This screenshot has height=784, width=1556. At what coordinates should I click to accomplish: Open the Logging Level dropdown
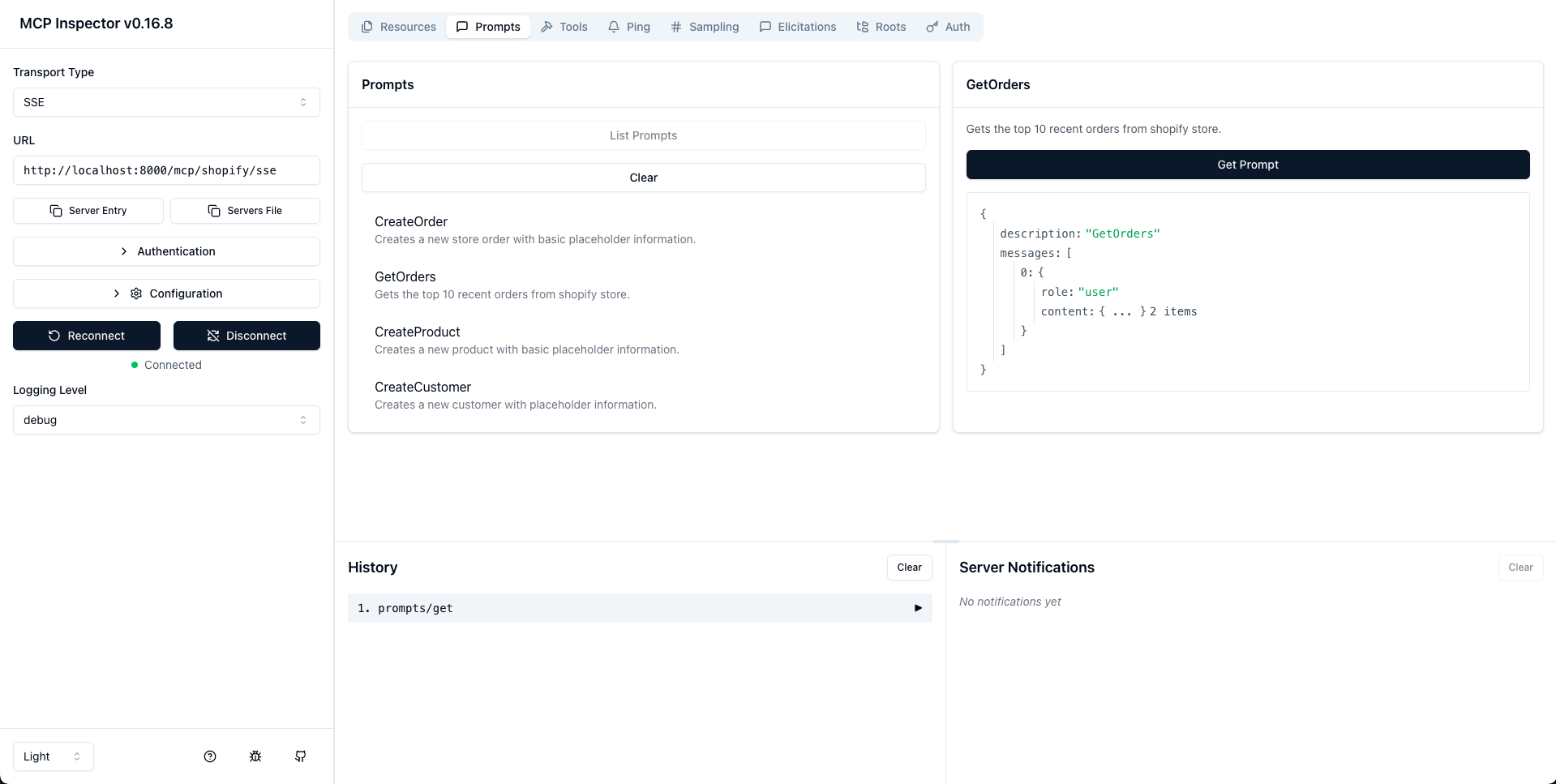[166, 420]
